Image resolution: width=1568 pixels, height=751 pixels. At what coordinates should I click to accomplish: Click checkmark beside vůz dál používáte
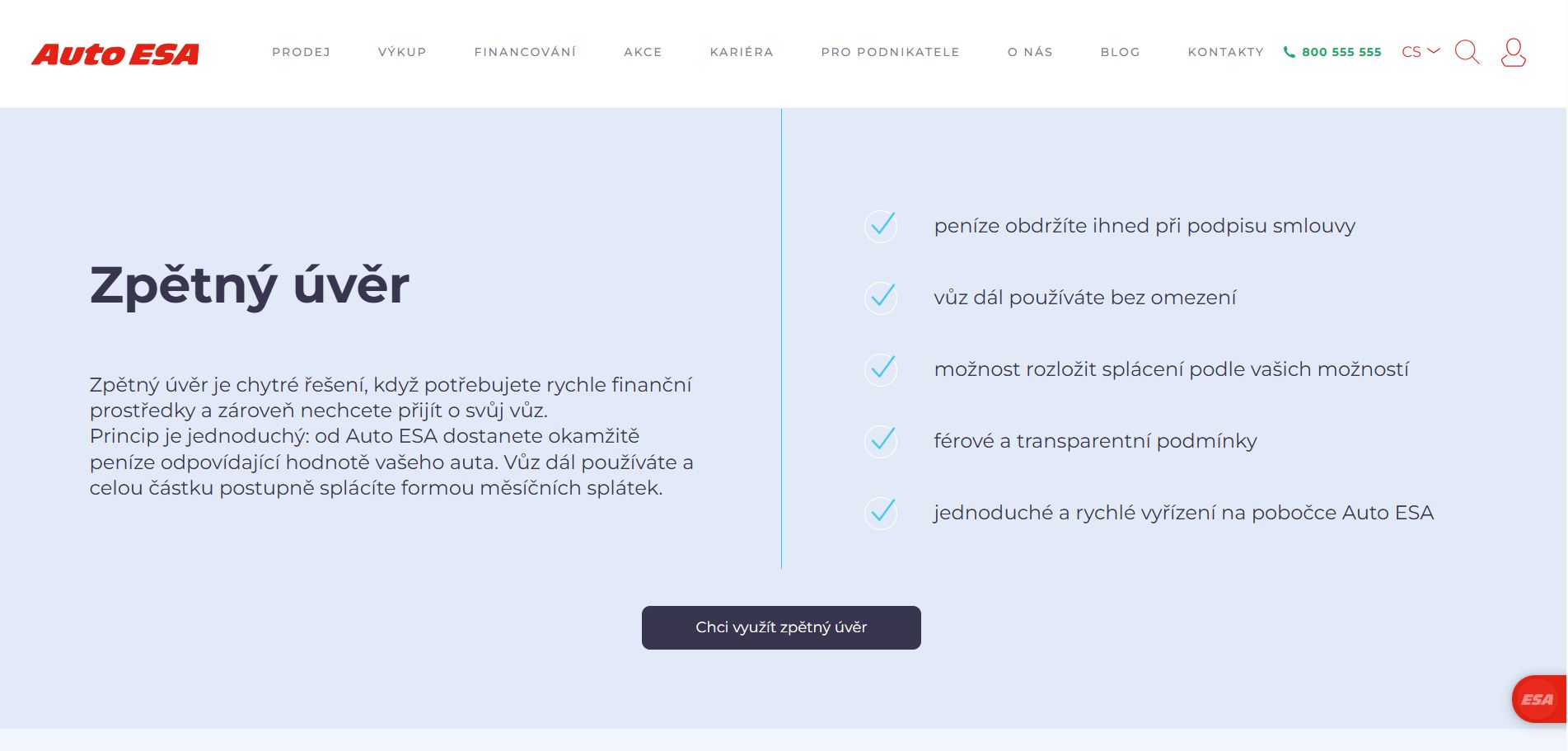(881, 298)
